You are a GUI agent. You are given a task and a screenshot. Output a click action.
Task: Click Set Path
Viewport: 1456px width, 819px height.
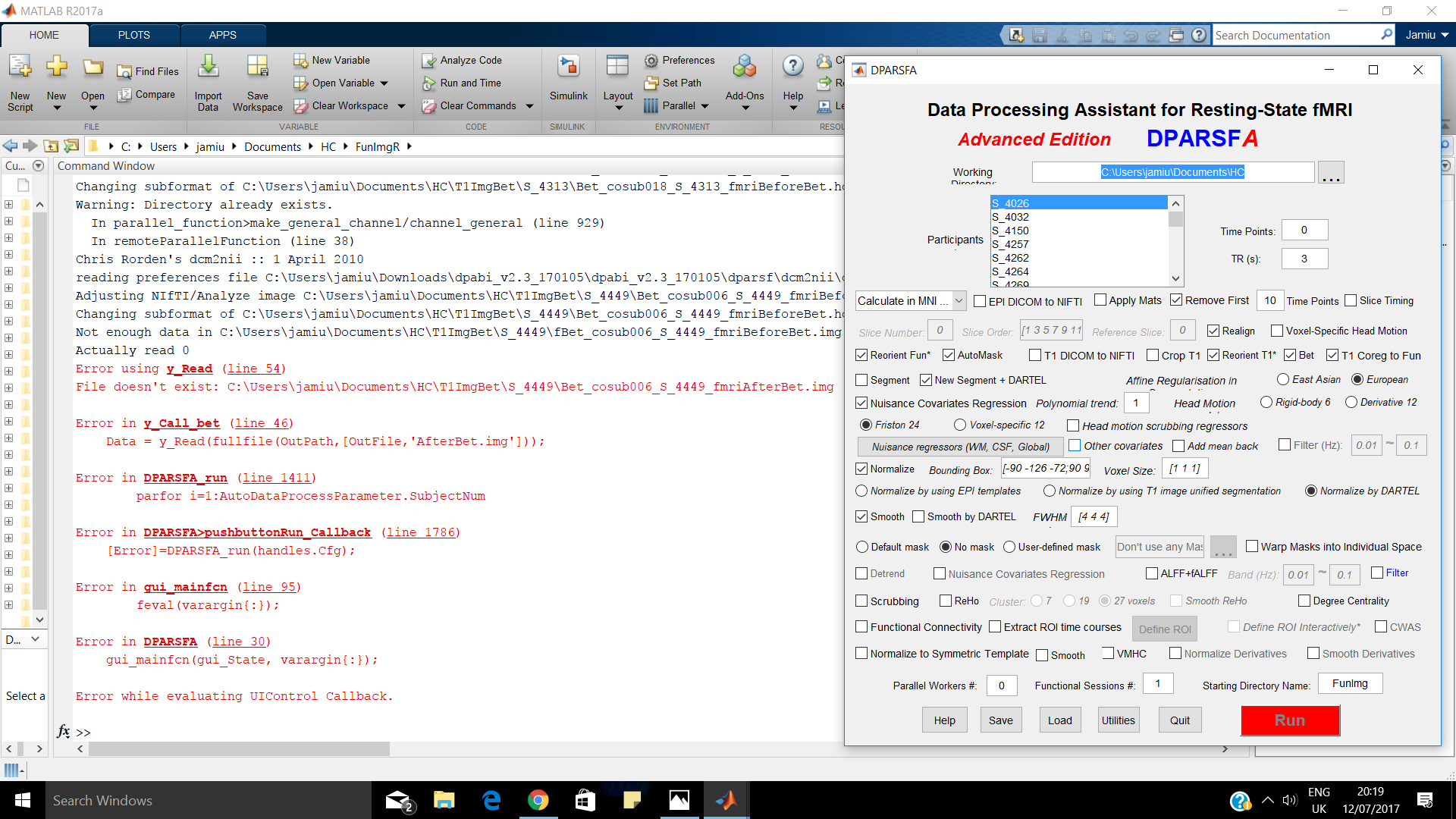673,83
